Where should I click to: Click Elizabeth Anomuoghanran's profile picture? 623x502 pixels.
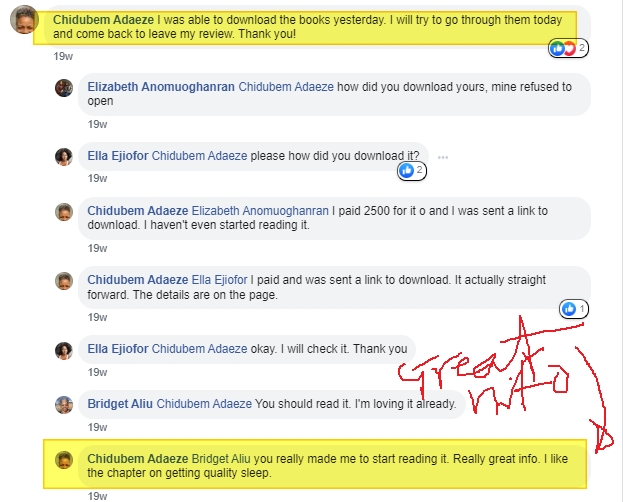(64, 88)
